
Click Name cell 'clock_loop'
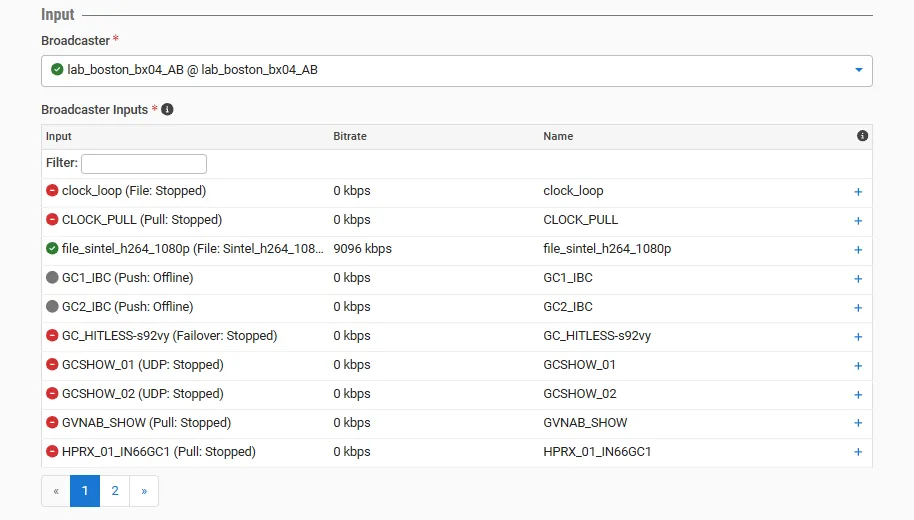(x=573, y=191)
